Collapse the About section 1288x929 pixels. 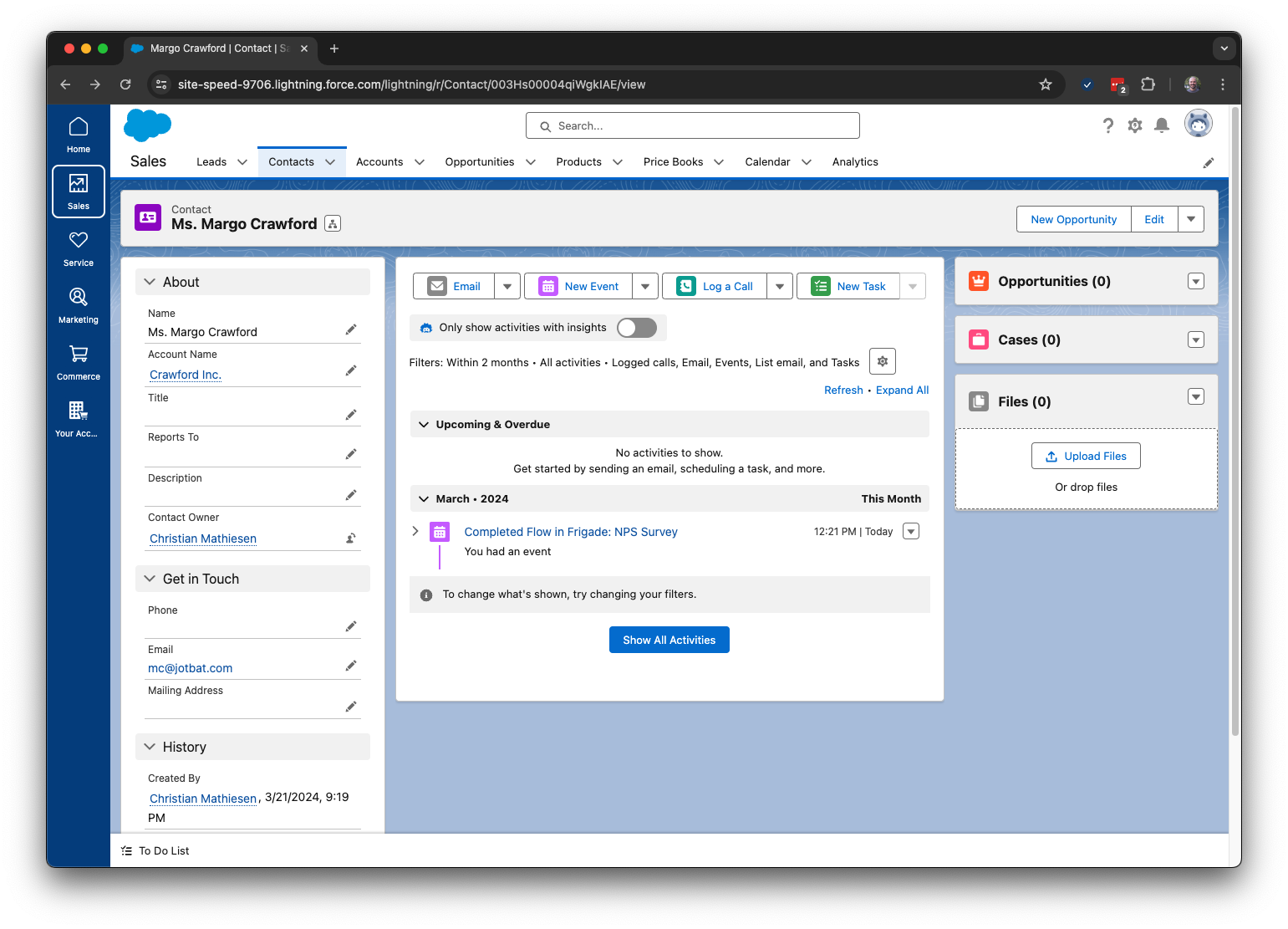point(150,282)
